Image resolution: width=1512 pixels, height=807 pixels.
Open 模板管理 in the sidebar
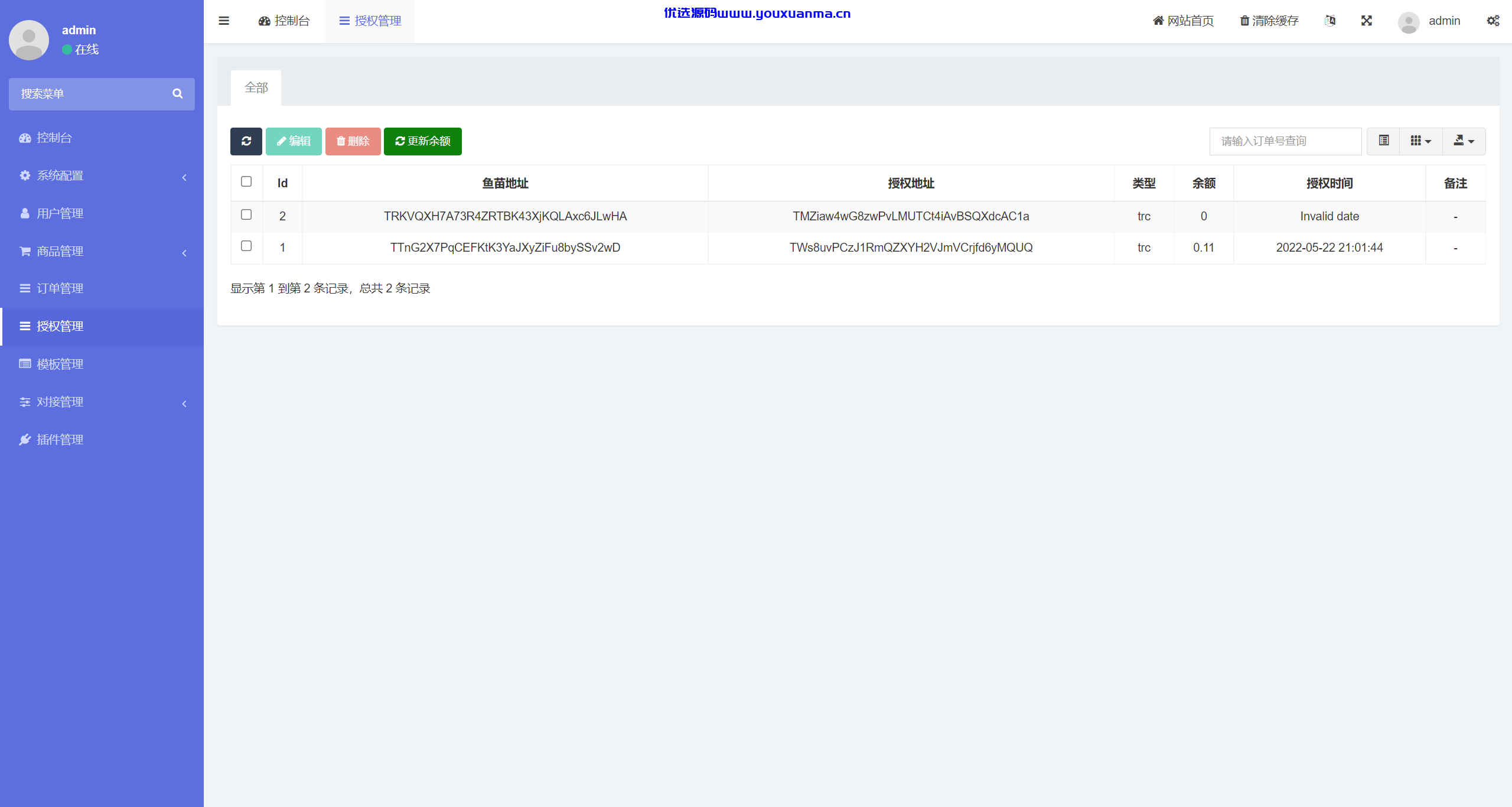point(102,364)
